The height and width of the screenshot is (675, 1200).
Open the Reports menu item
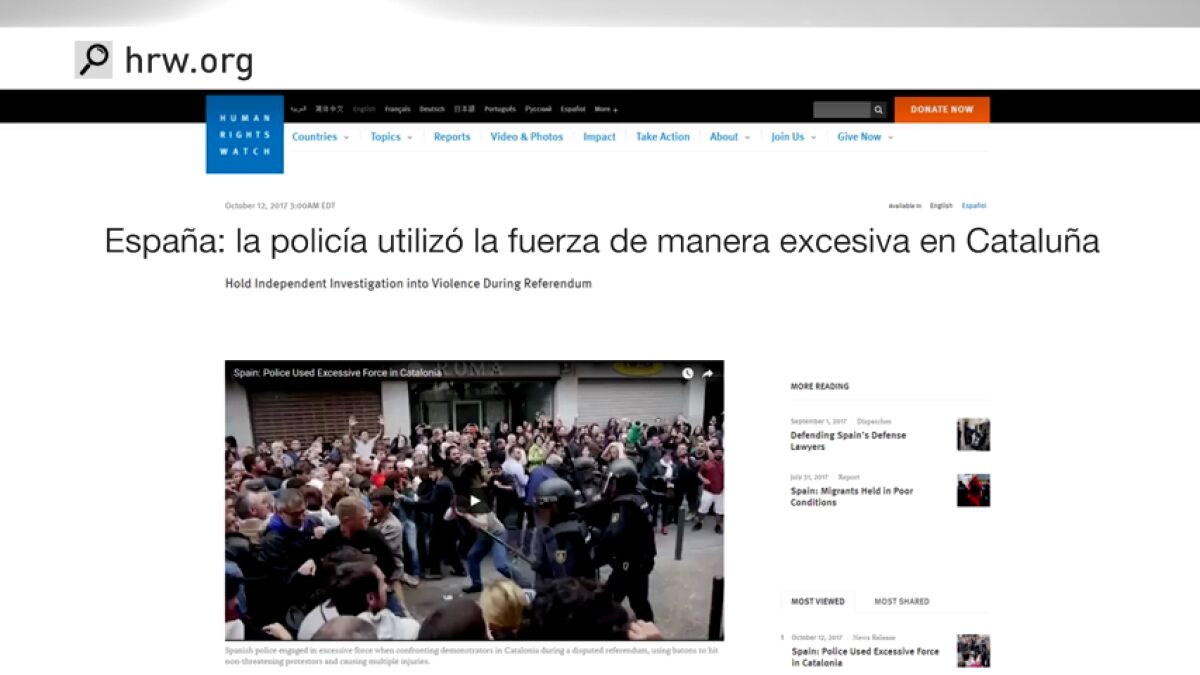(452, 137)
